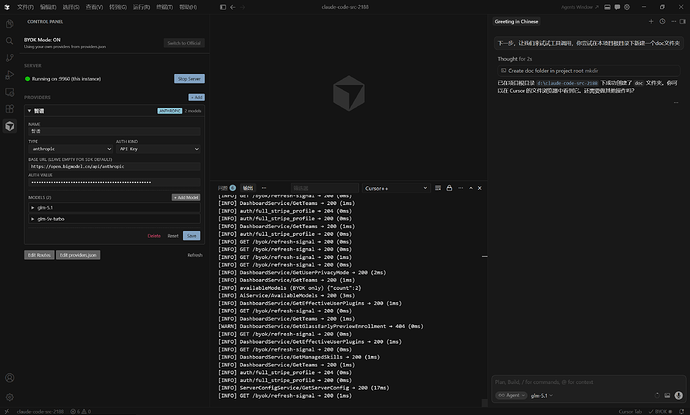Open output panel more actions ellipsis

pos(460,188)
